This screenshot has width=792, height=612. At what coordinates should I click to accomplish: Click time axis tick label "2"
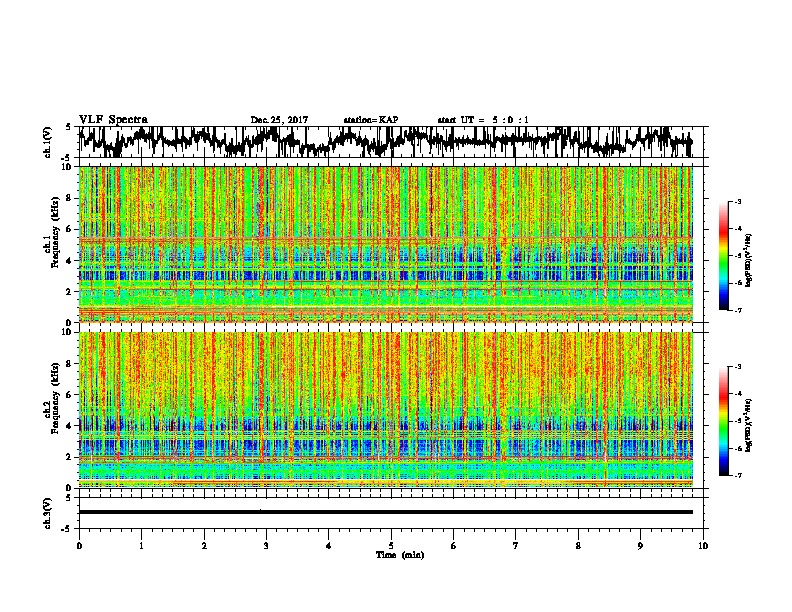pos(204,546)
